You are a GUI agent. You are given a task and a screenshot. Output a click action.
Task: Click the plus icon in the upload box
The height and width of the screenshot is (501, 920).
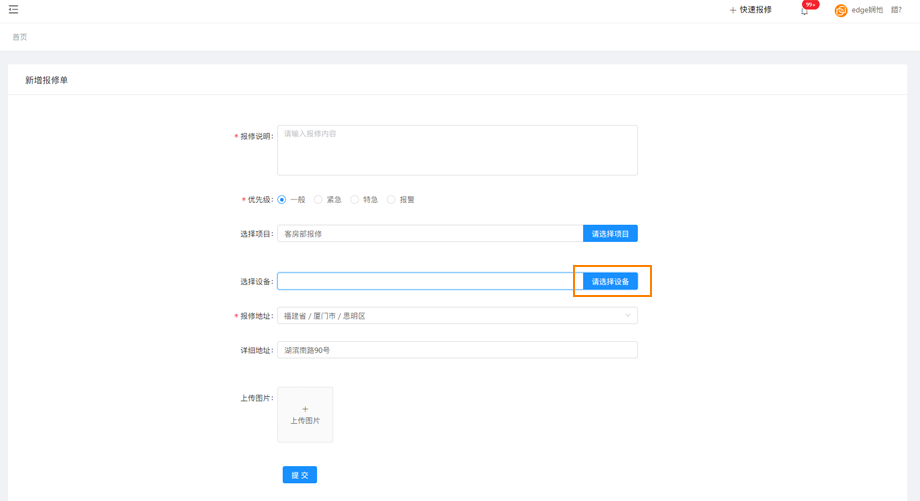coord(305,409)
